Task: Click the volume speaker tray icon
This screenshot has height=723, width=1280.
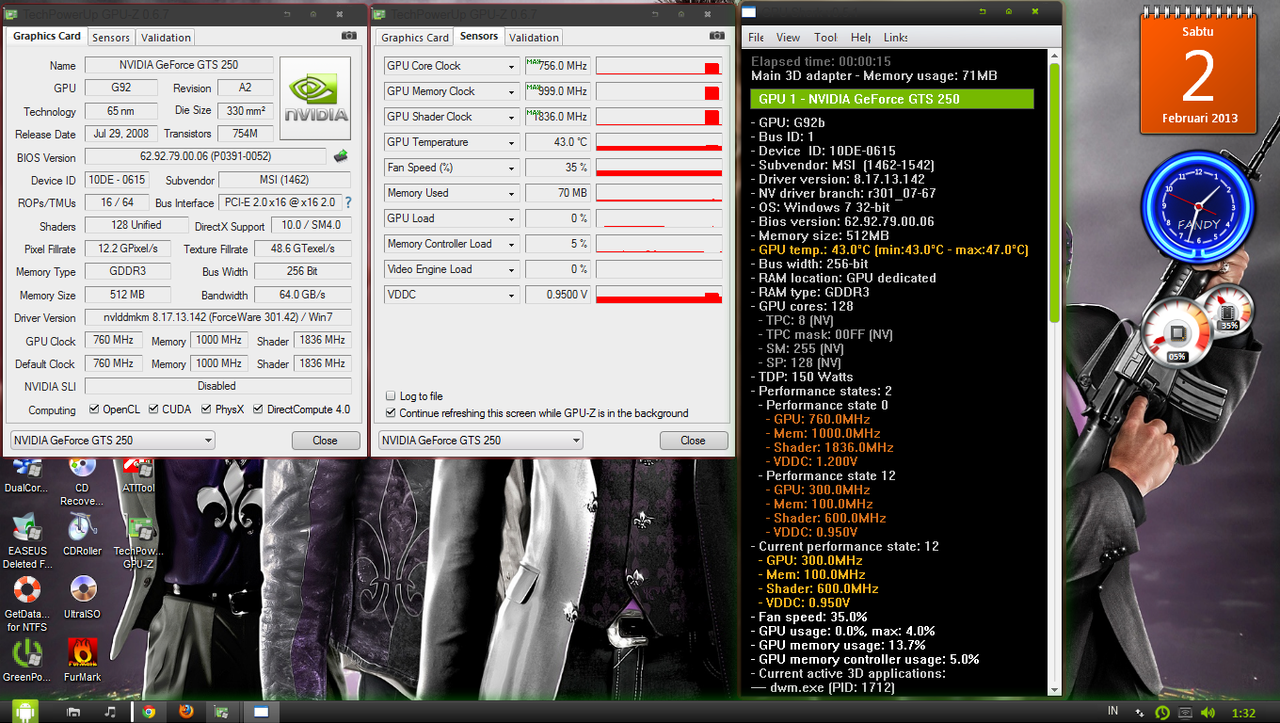Action: coord(1208,713)
